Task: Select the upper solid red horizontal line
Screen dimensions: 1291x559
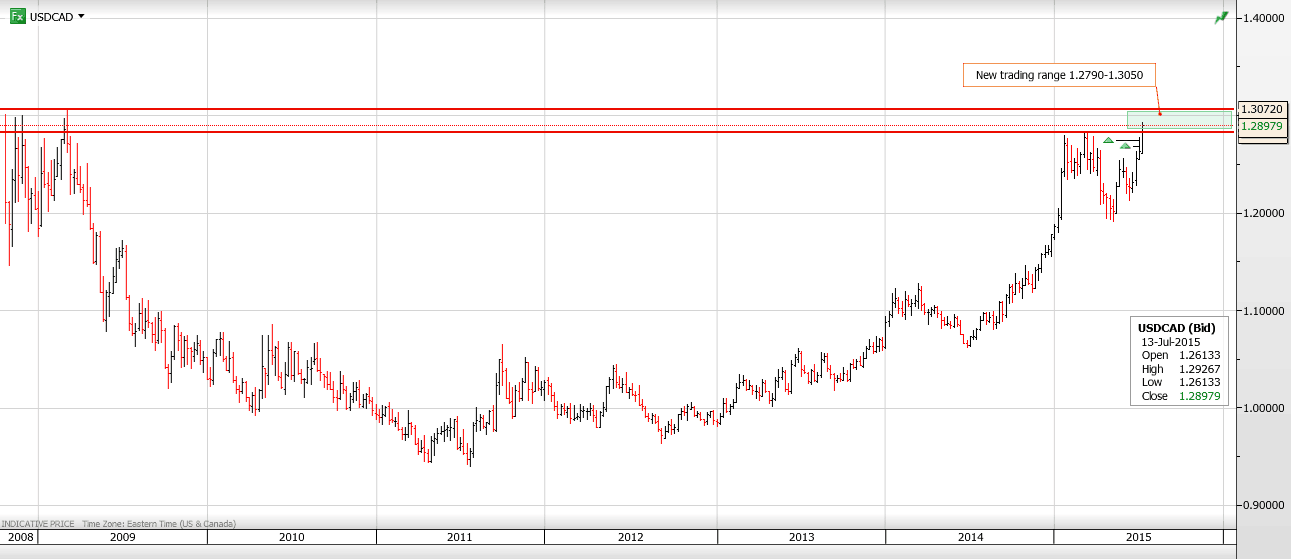Action: 600,108
